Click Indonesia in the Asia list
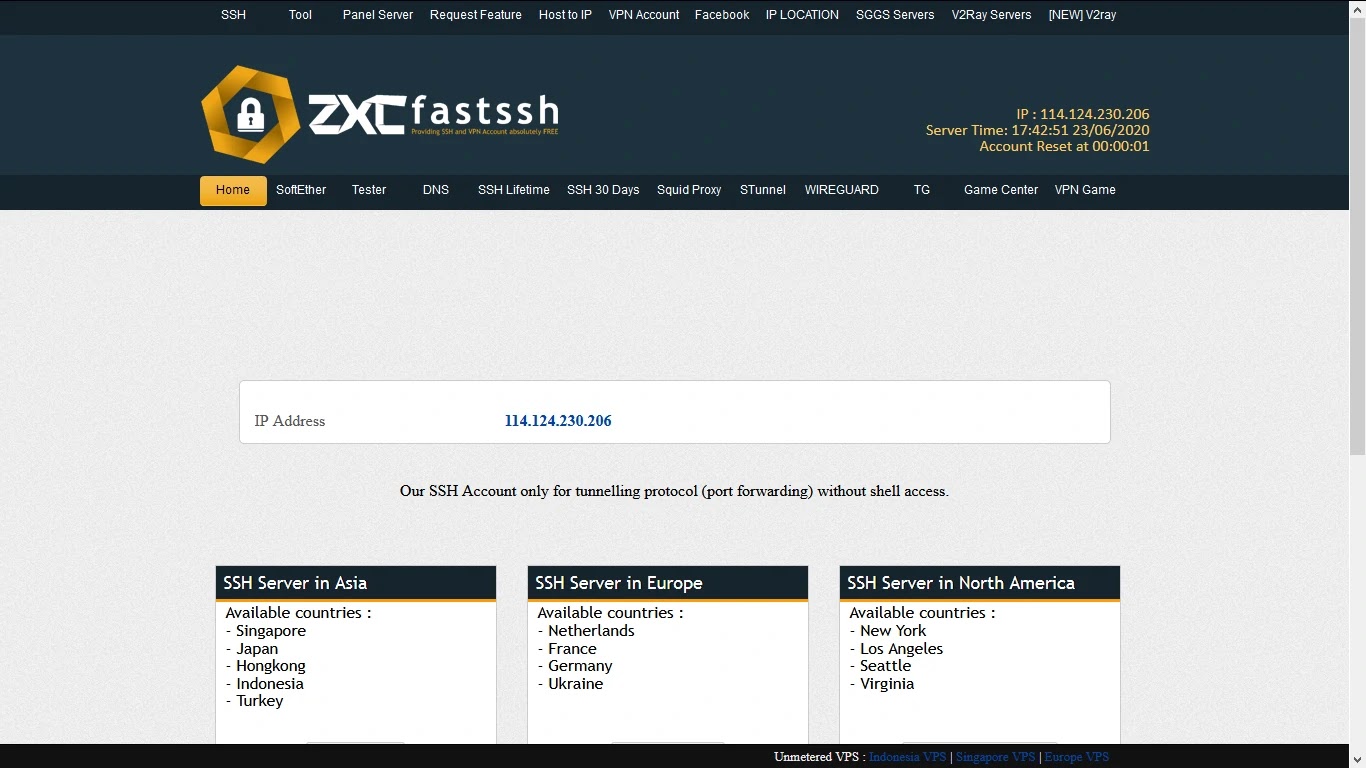The height and width of the screenshot is (768, 1366). [x=270, y=684]
